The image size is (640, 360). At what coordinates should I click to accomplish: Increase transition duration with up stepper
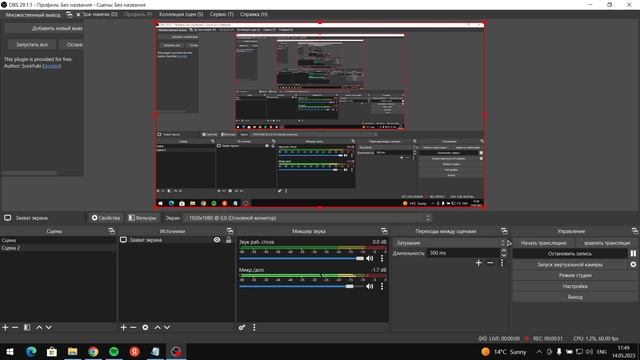[x=504, y=251]
